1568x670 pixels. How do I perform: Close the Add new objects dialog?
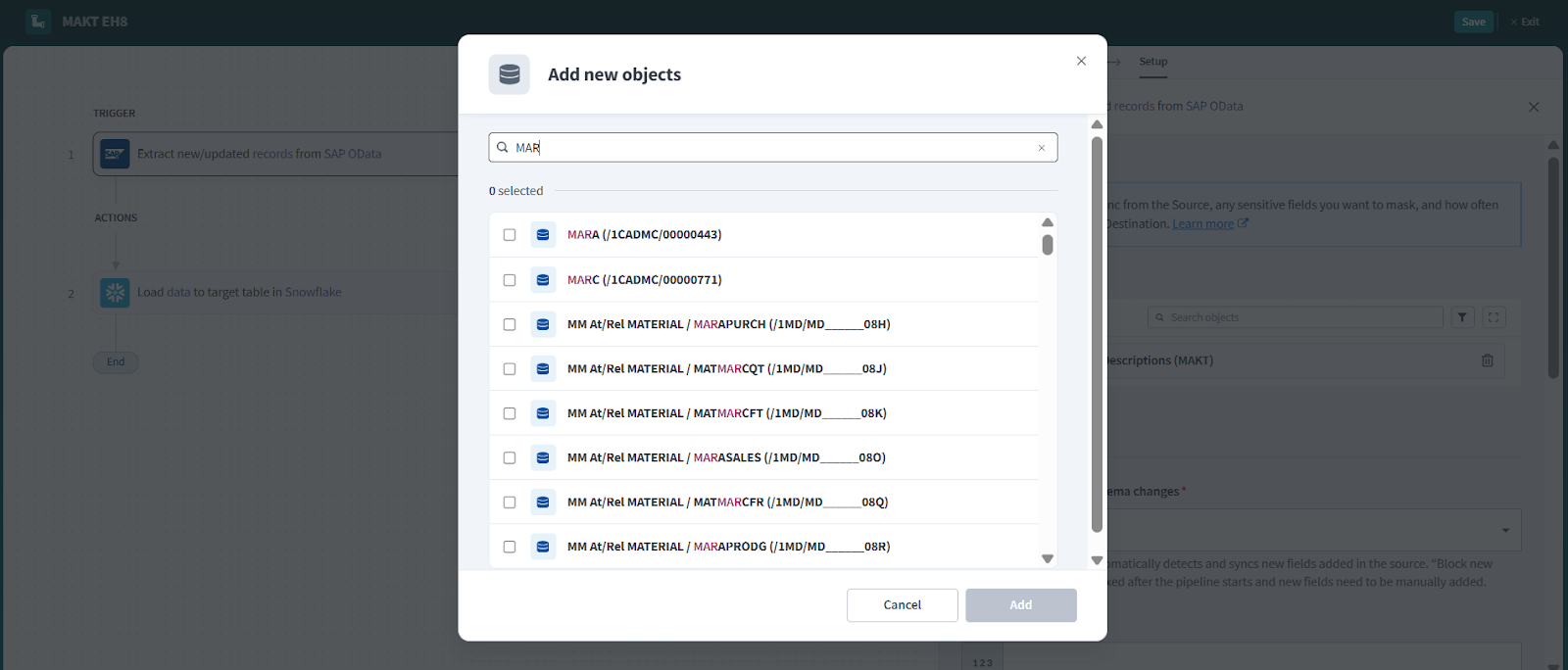[x=1081, y=61]
